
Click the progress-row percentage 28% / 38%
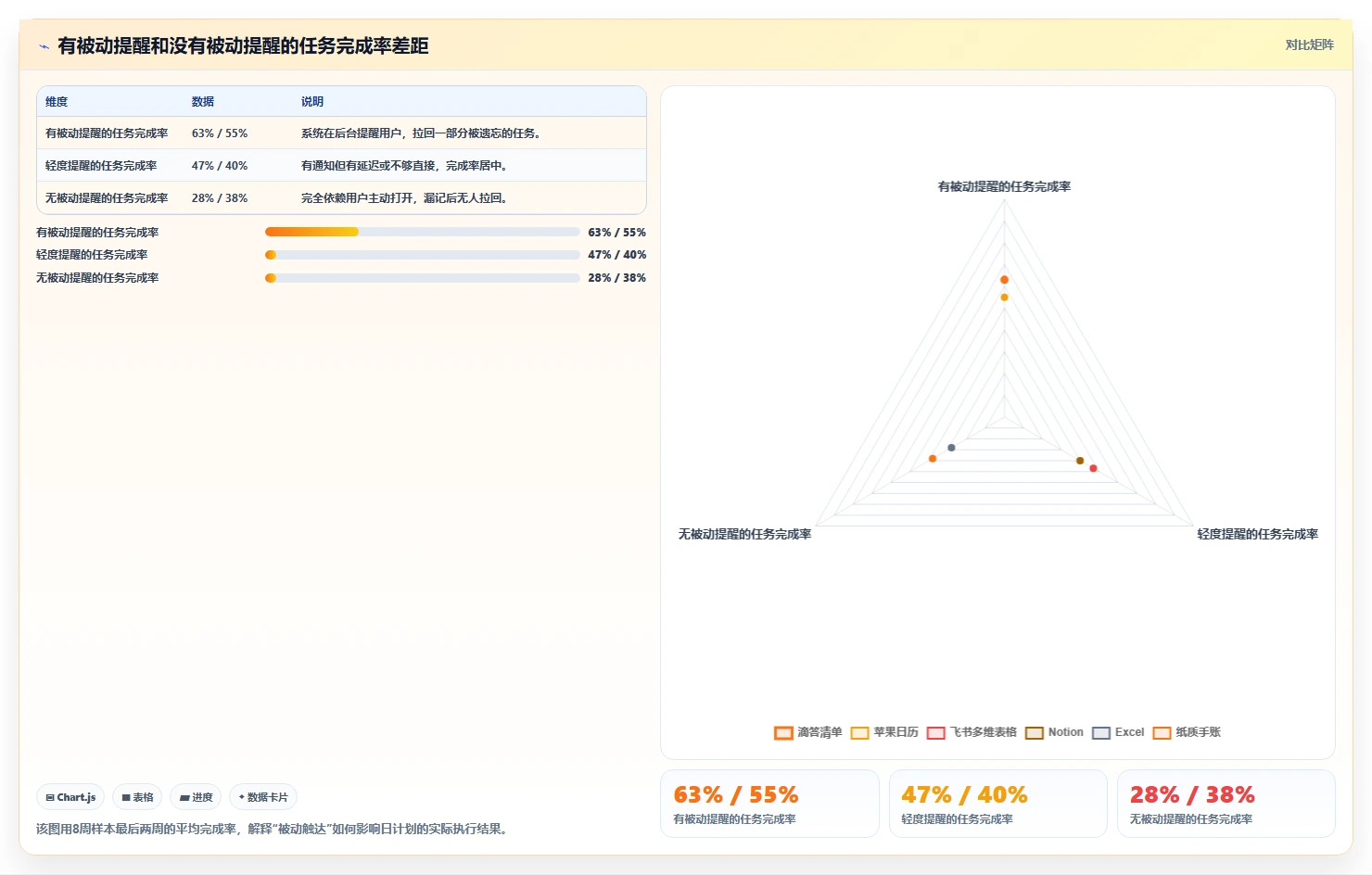(616, 278)
